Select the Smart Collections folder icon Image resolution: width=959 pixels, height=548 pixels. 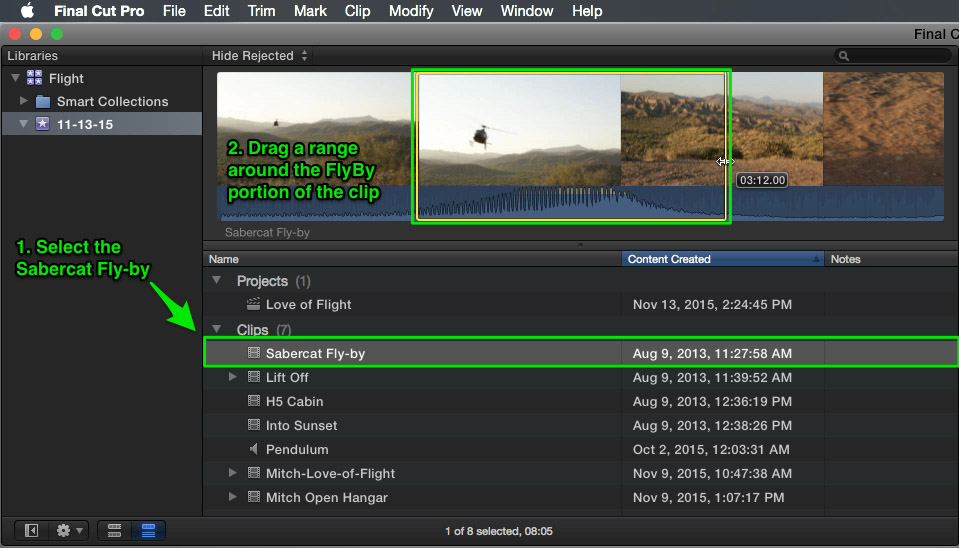[x=42, y=102]
